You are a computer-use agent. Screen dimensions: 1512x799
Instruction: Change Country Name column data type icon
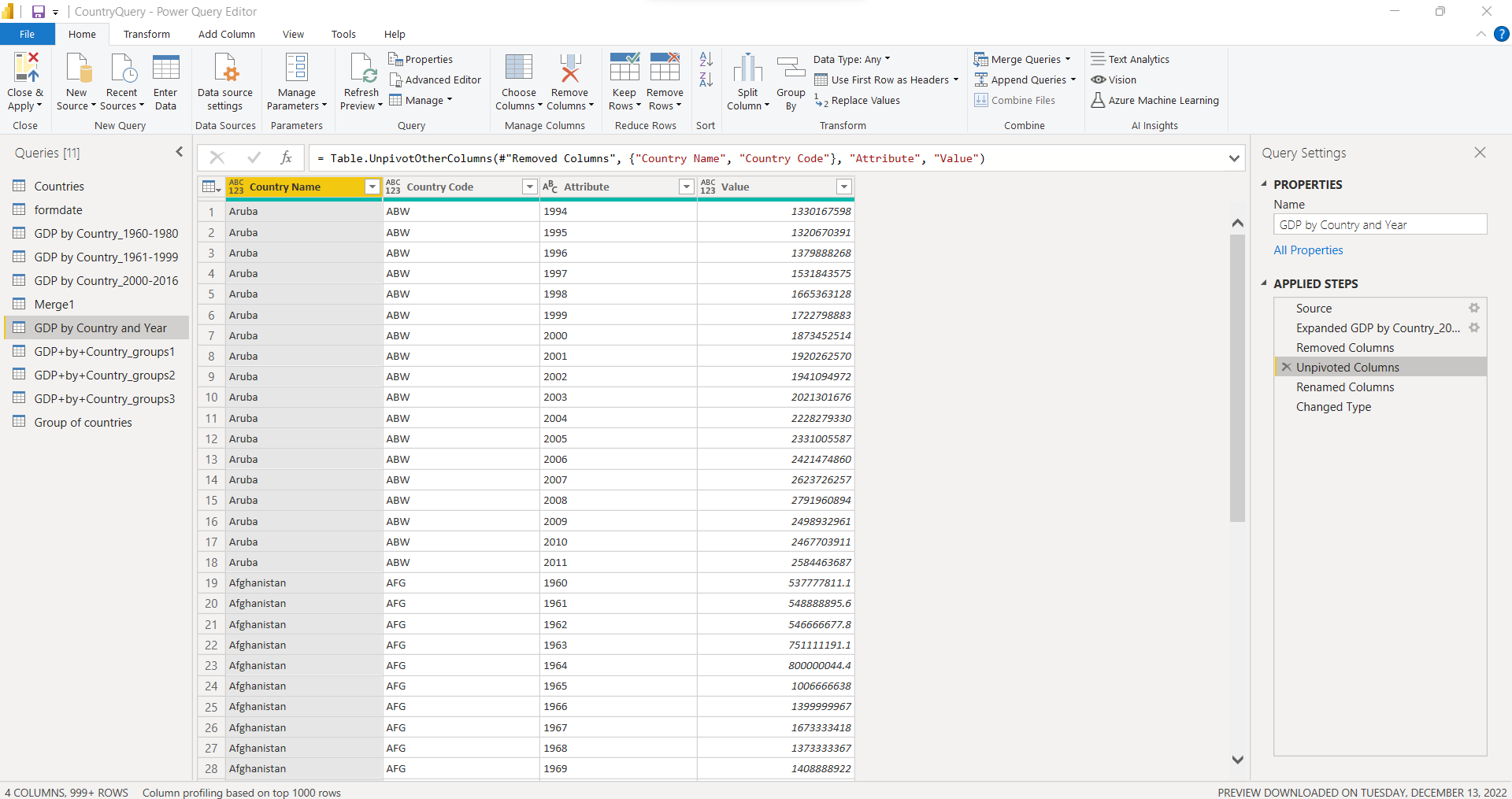pyautogui.click(x=236, y=187)
